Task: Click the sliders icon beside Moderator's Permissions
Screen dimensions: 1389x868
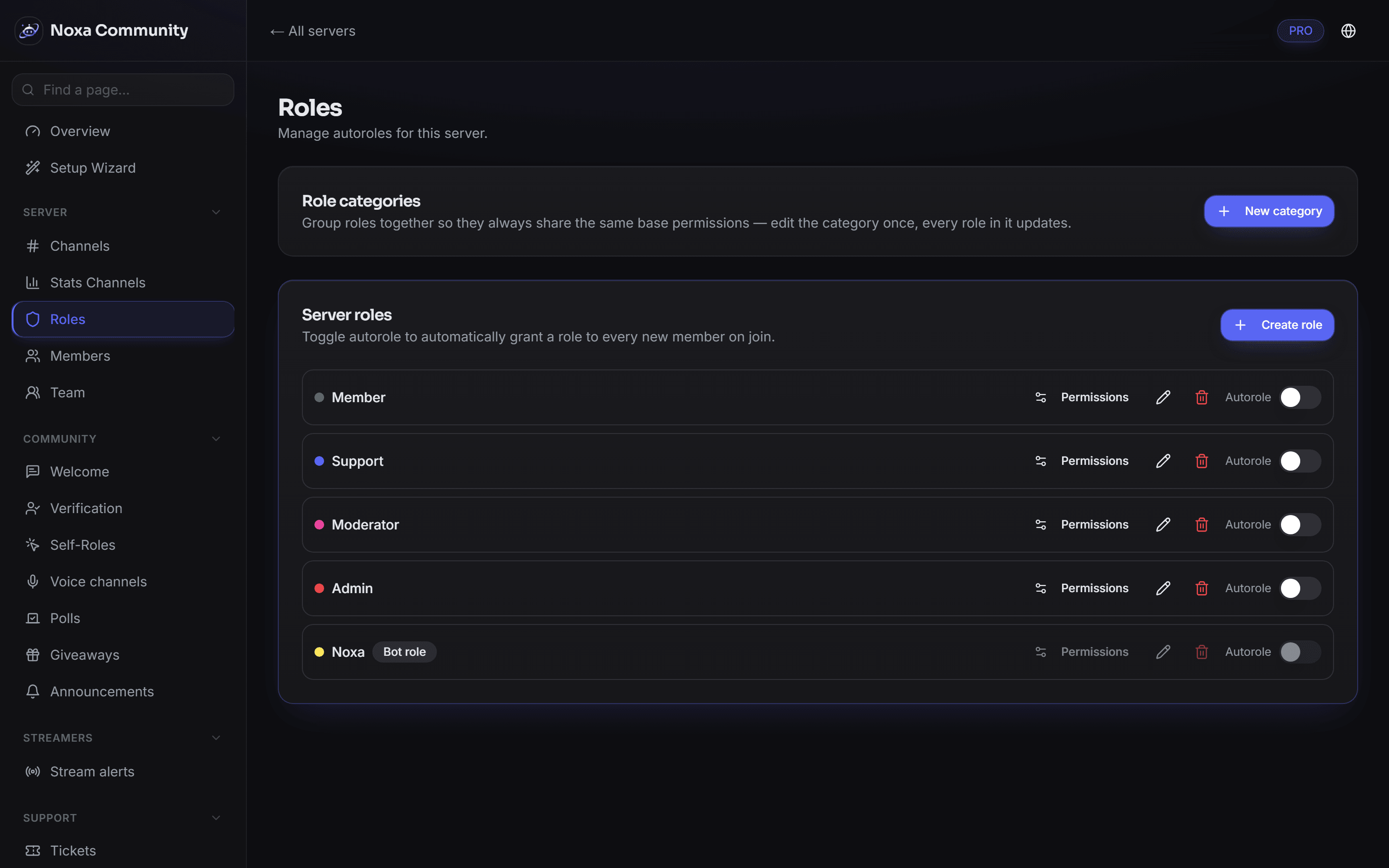Action: [1041, 525]
